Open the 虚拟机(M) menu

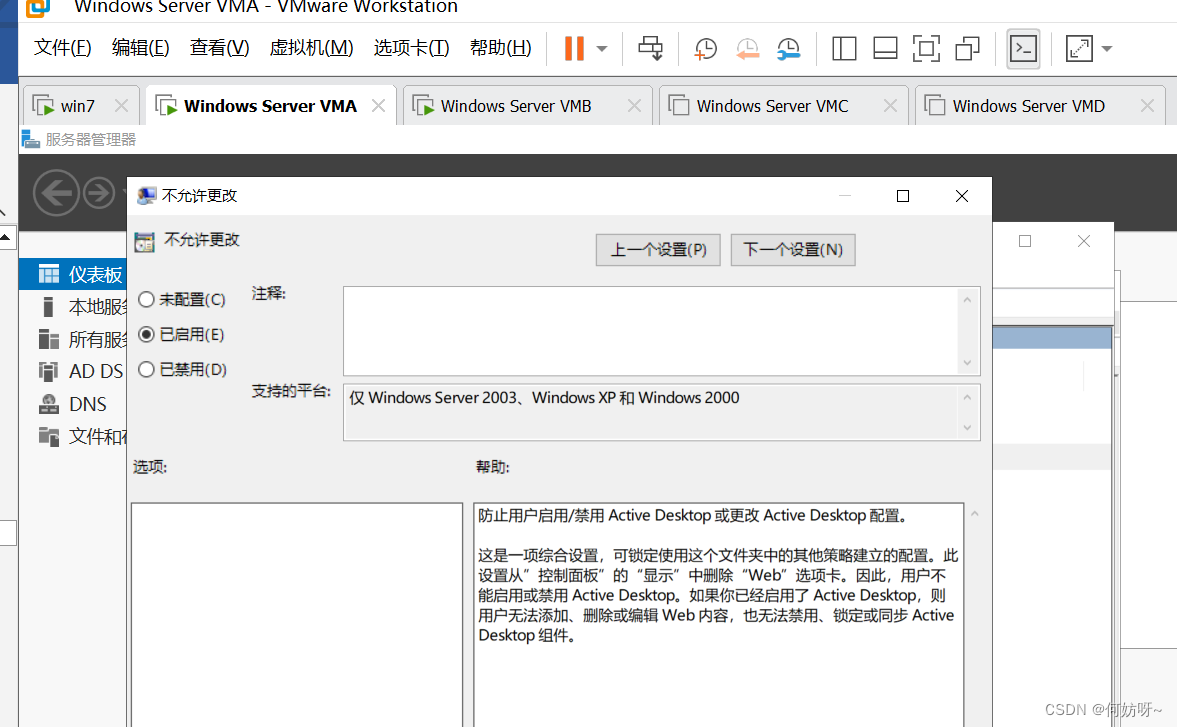(311, 48)
